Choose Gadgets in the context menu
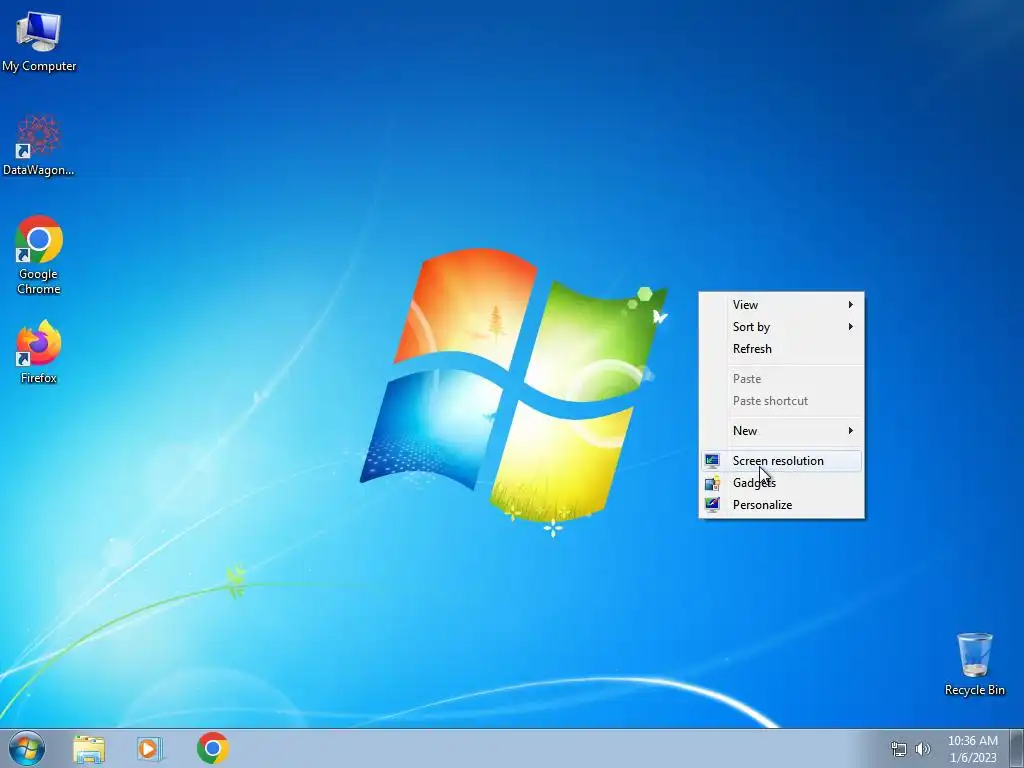This screenshot has width=1024, height=768. (781, 483)
